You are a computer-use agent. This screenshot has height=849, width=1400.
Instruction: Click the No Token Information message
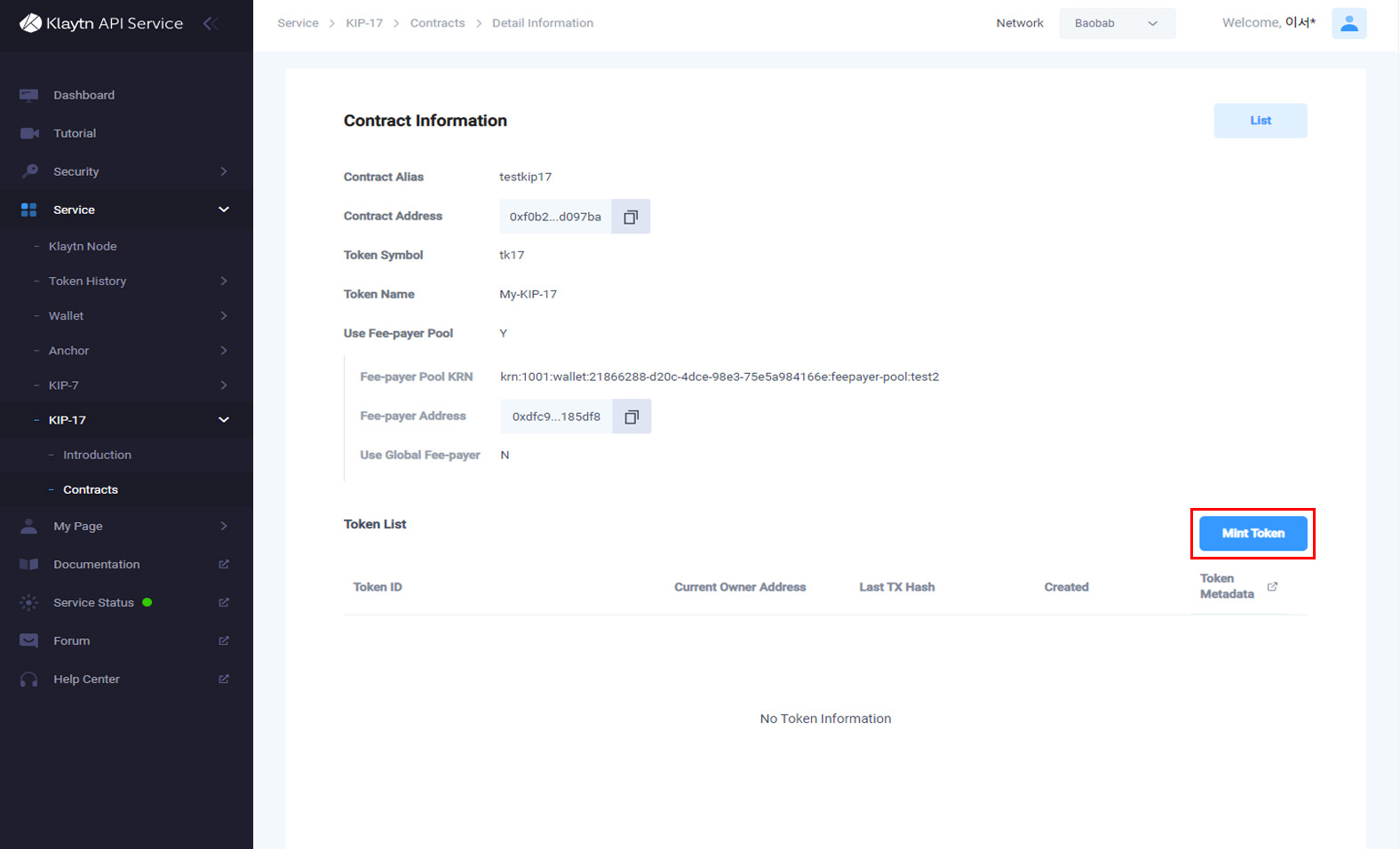tap(825, 718)
